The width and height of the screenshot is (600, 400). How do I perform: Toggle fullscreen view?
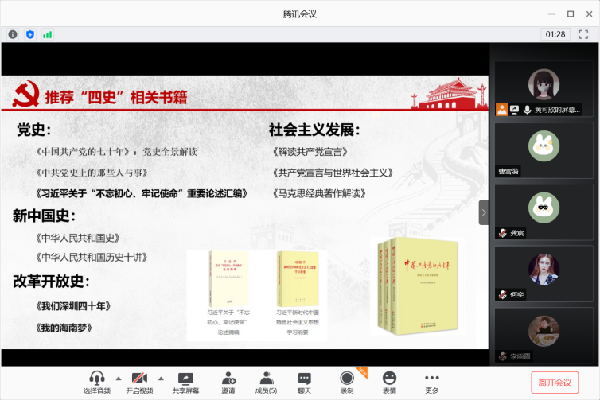point(584,34)
